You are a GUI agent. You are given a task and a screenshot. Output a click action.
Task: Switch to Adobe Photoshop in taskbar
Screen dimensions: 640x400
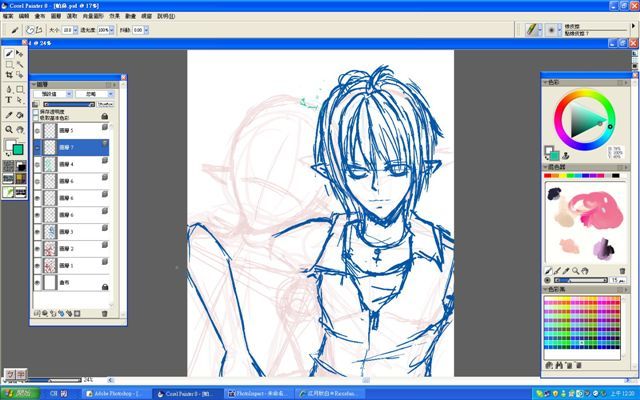[x=115, y=393]
